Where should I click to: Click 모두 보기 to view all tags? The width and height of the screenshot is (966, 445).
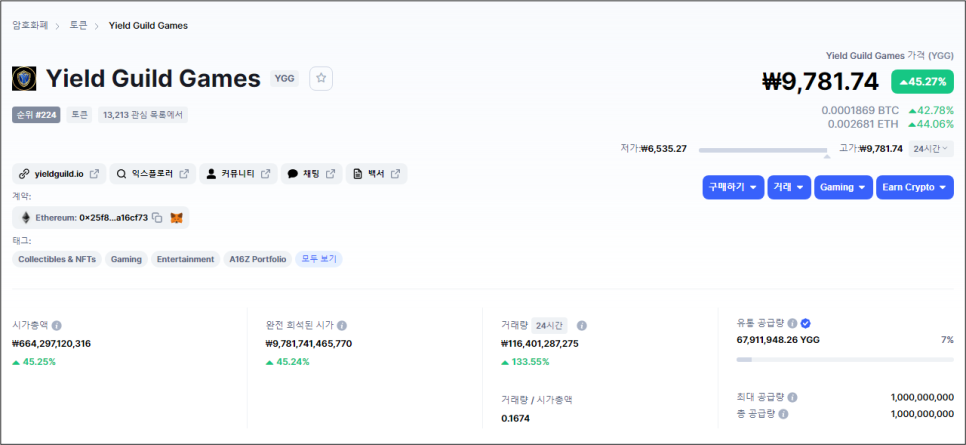tap(319, 259)
